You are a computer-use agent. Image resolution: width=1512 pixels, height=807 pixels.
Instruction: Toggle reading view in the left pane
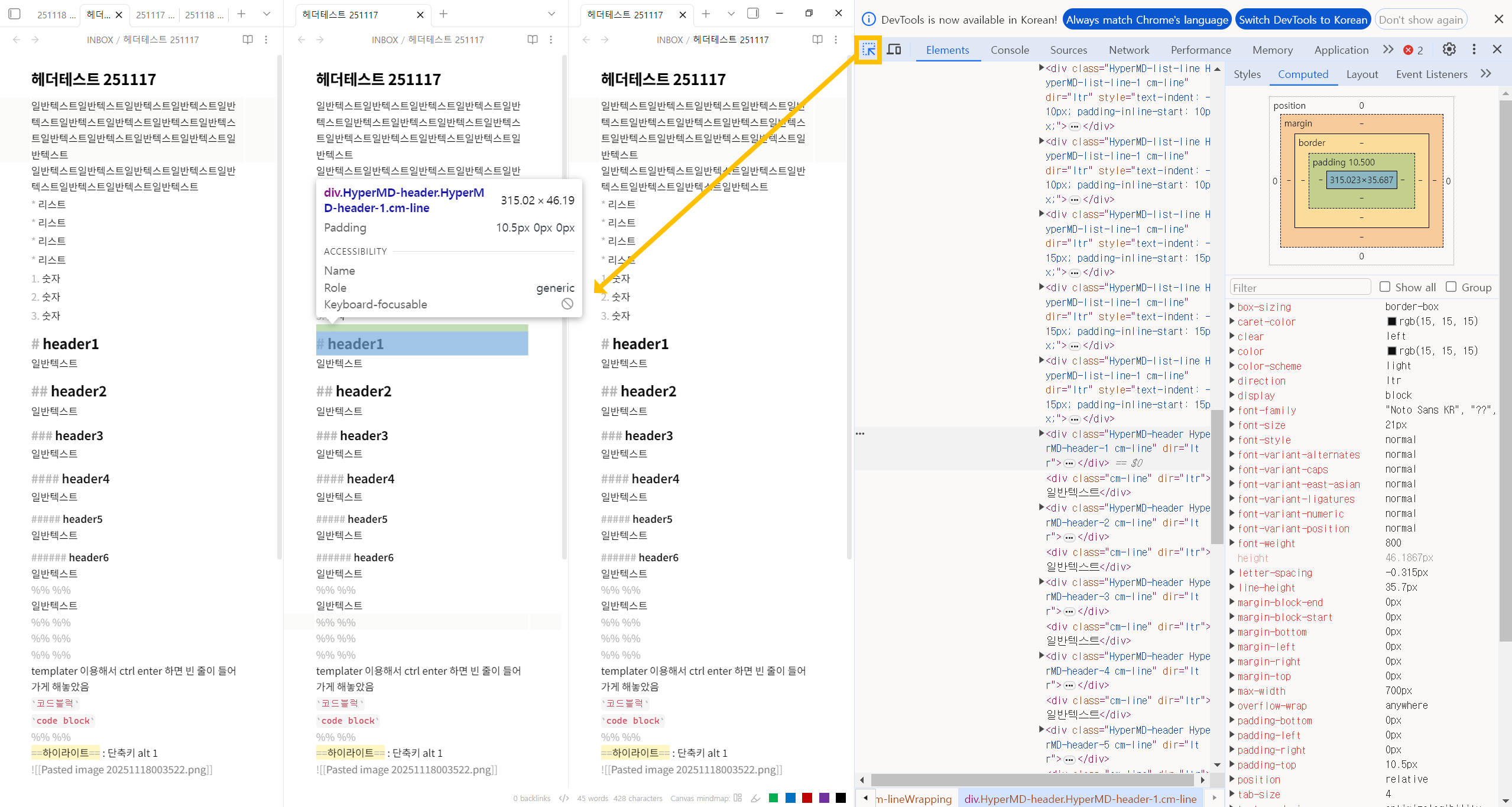tap(248, 40)
